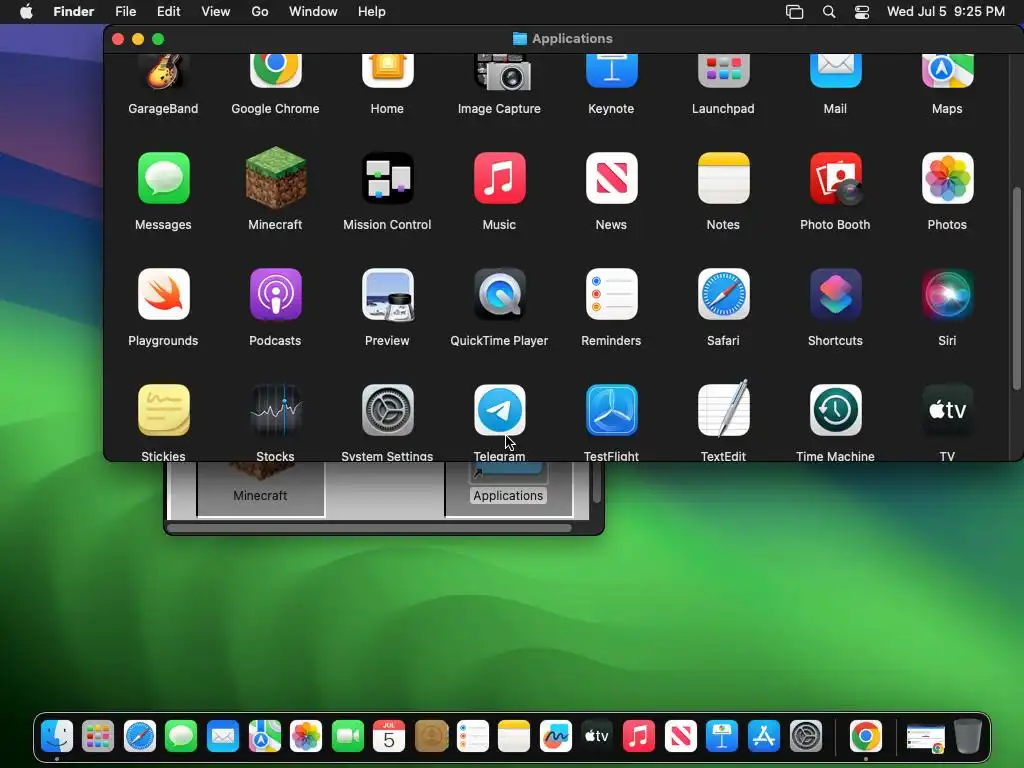Open the Photo Booth app icon
The height and width of the screenshot is (768, 1024).
point(835,178)
